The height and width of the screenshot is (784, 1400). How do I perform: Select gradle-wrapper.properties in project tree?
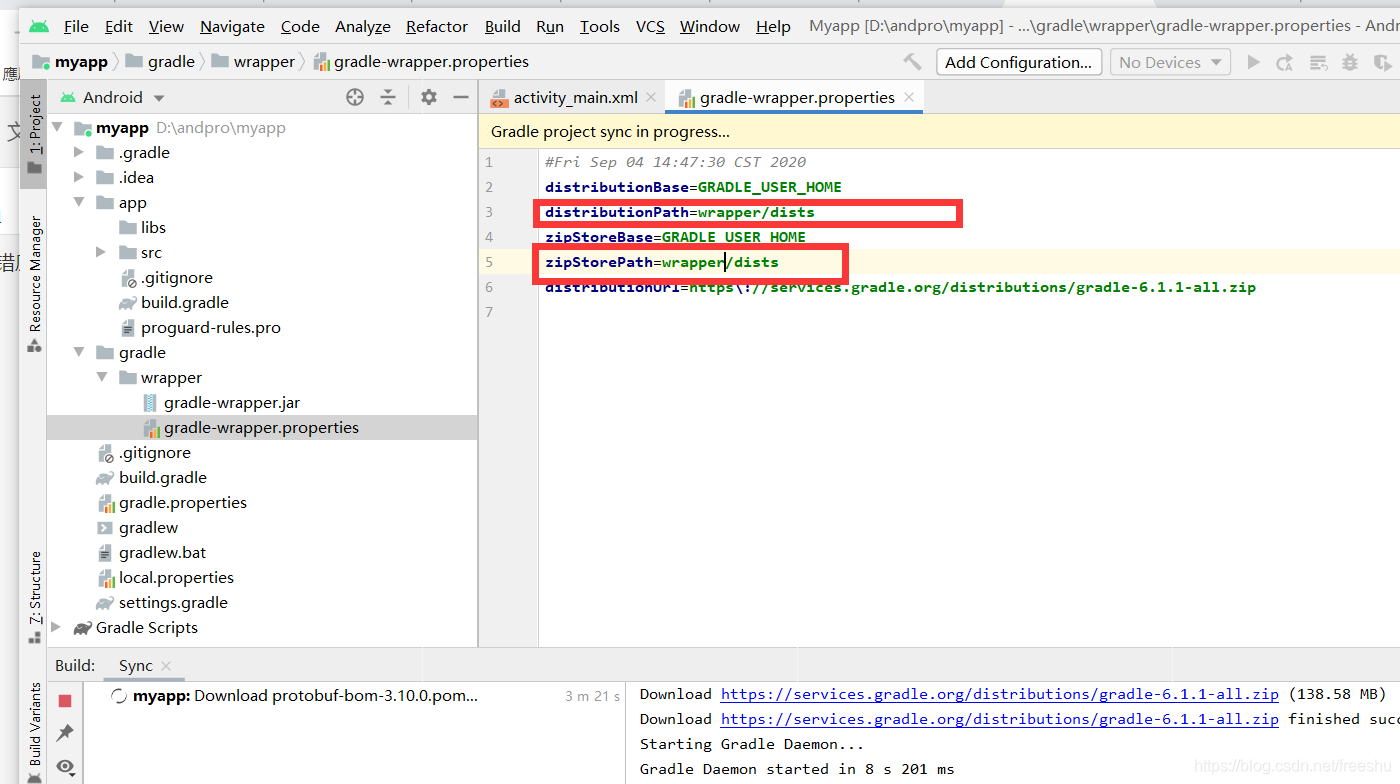click(x=261, y=428)
